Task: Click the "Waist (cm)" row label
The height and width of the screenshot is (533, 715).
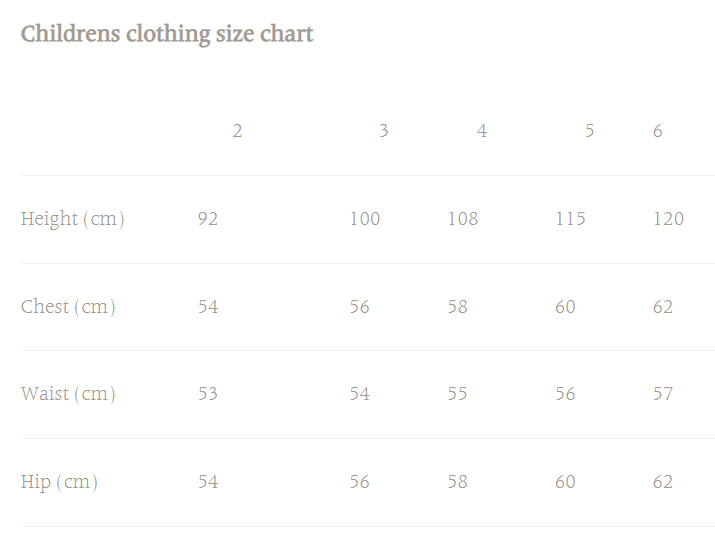Action: pos(68,394)
